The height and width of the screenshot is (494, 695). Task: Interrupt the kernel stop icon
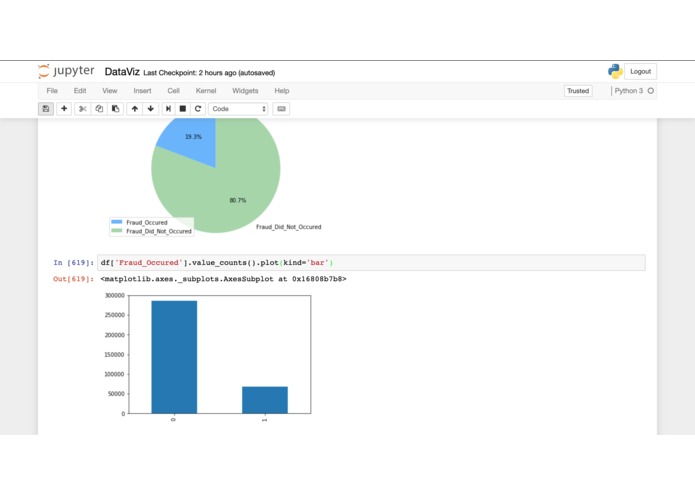pos(183,109)
